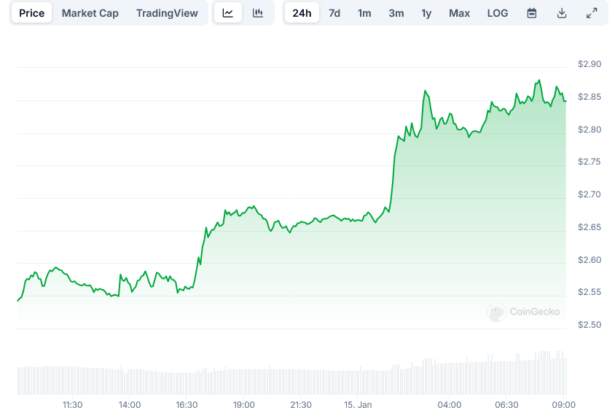Click the 19:00 time axis label
Image resolution: width=615 pixels, height=410 pixels.
[x=244, y=404]
